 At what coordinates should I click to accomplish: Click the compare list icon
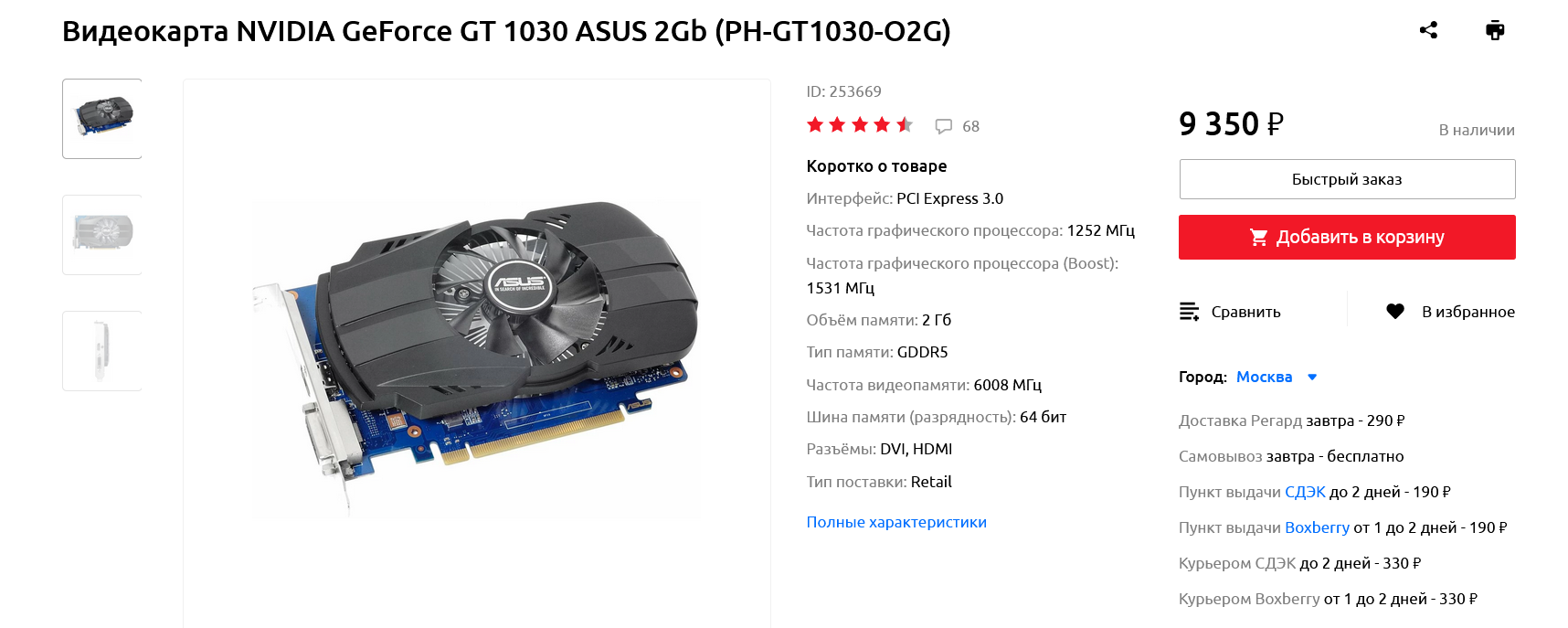[1189, 312]
